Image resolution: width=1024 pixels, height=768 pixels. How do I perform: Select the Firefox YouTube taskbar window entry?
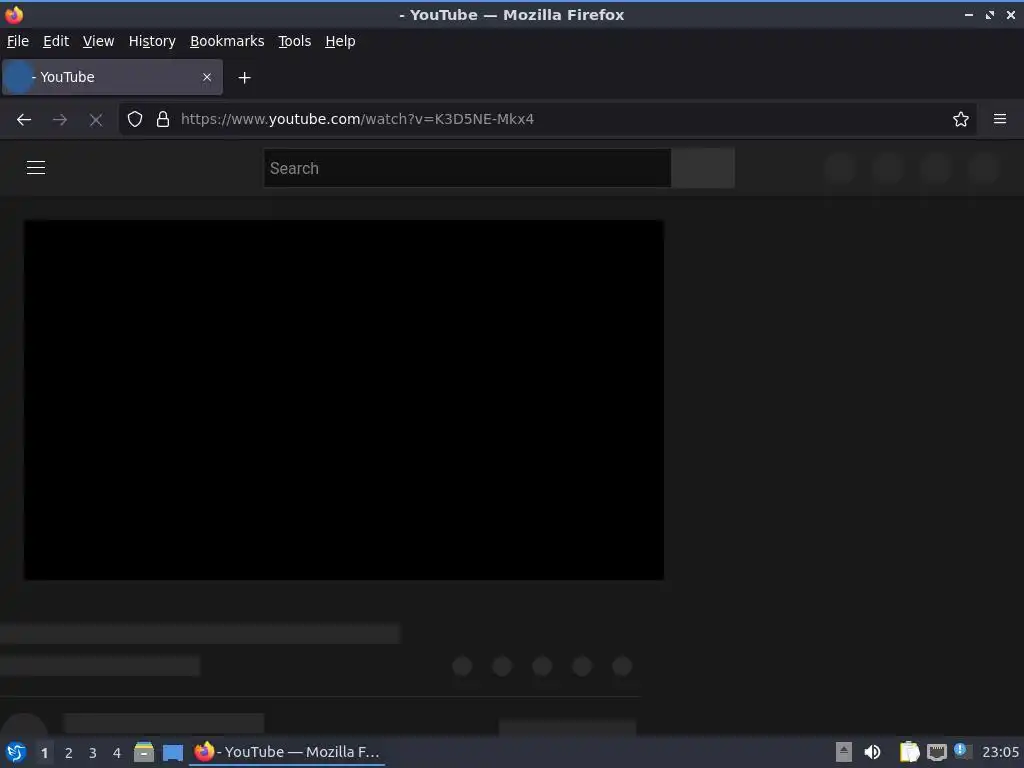(x=287, y=752)
